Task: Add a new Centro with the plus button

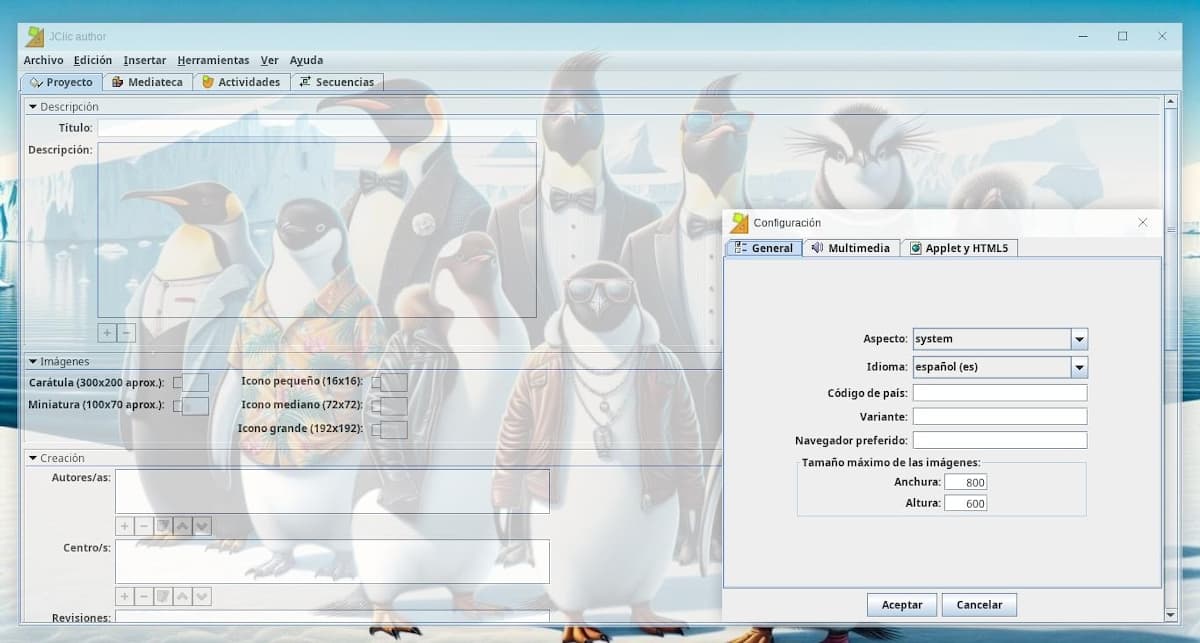Action: point(125,596)
